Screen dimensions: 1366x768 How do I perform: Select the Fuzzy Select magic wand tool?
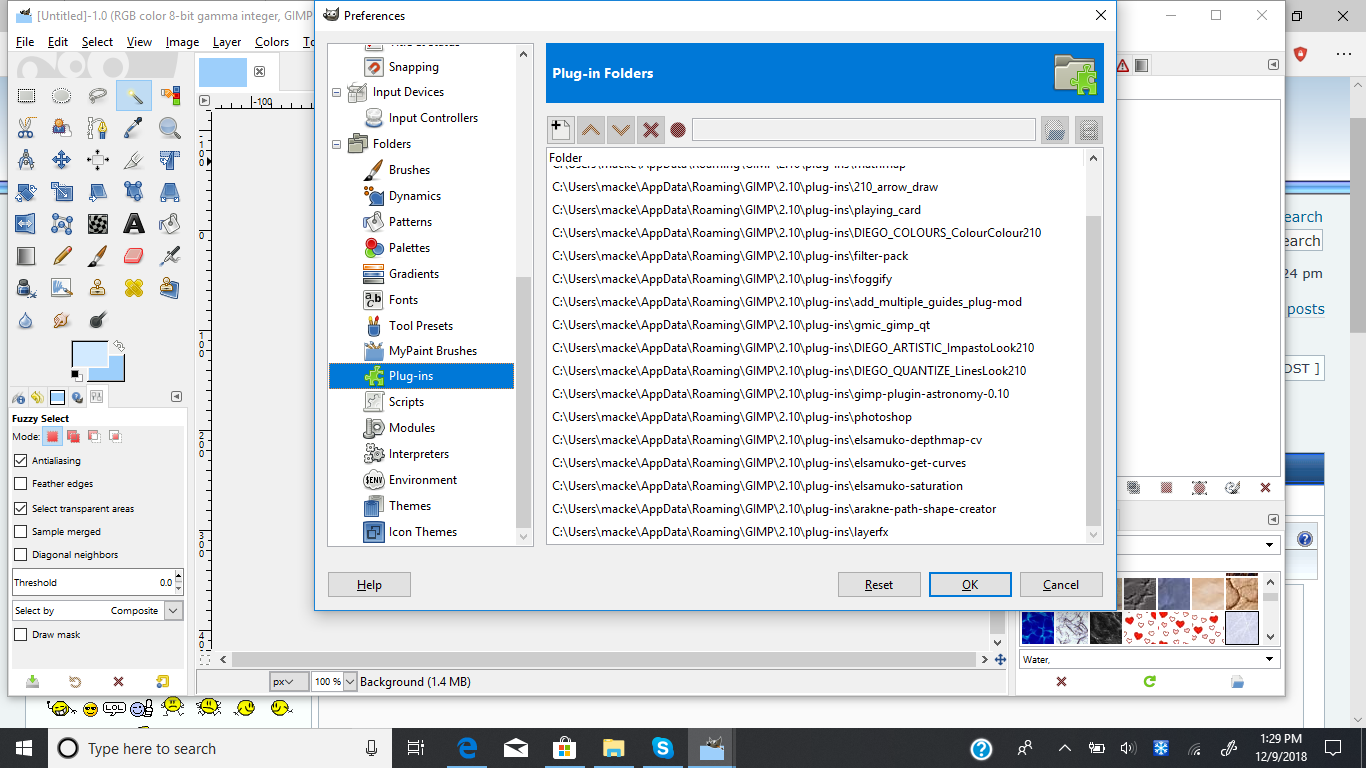coord(134,96)
